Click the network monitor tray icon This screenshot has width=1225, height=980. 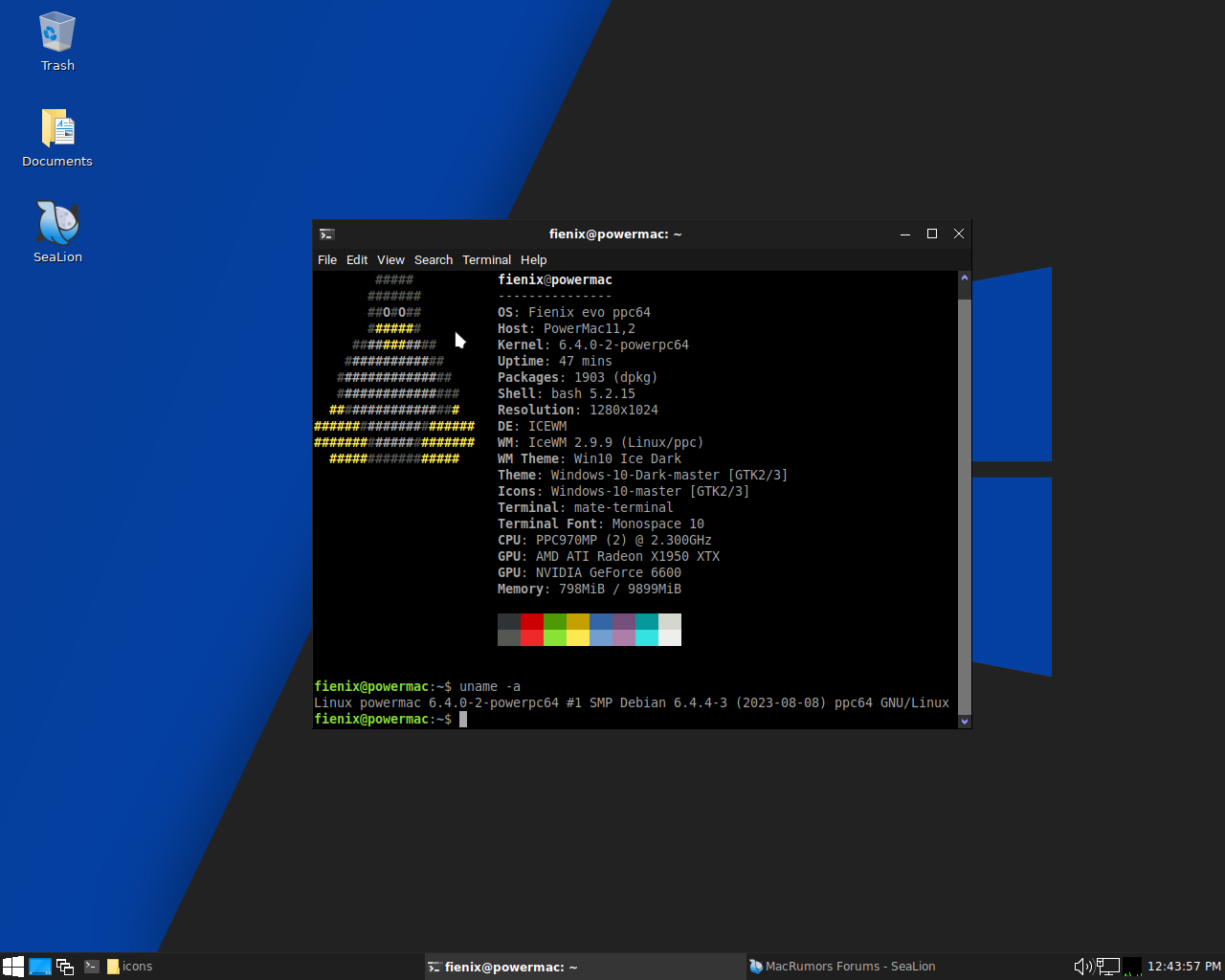(1107, 967)
